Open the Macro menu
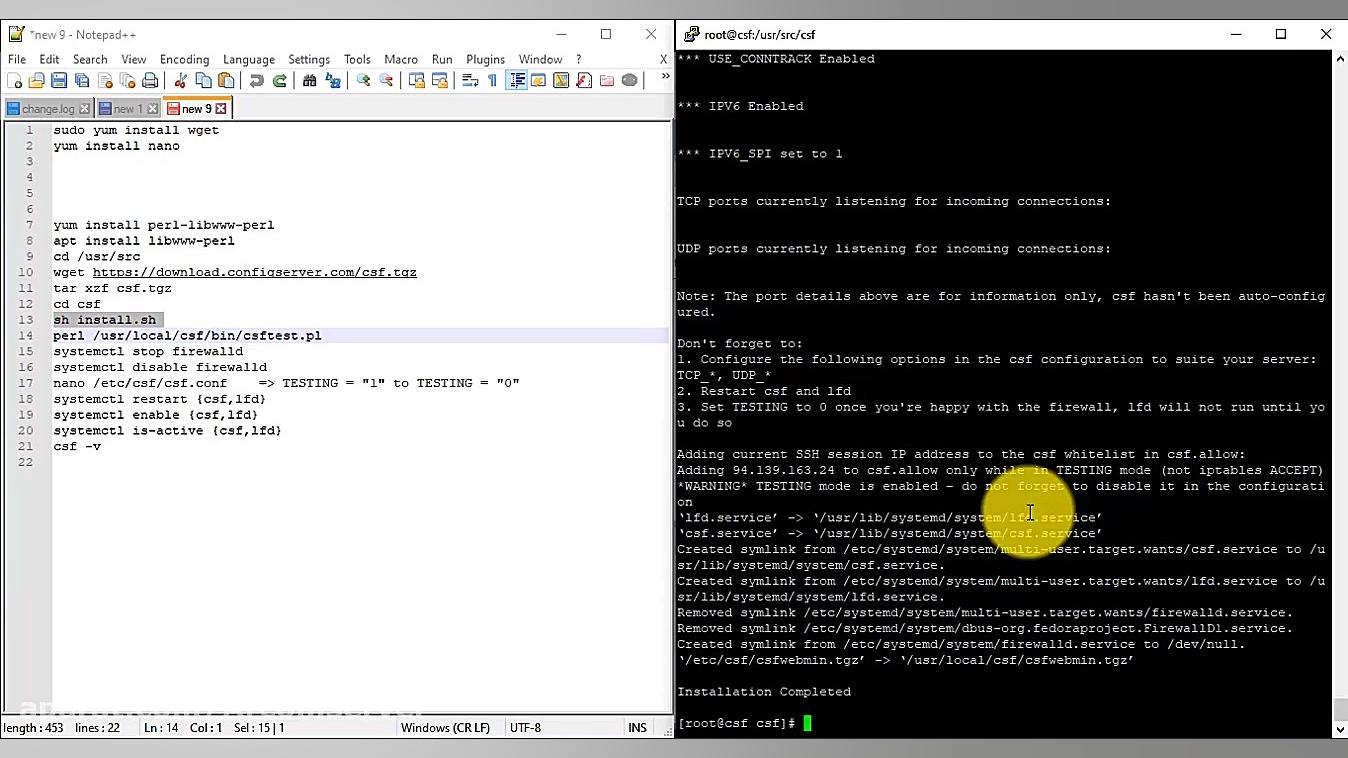 [x=401, y=60]
